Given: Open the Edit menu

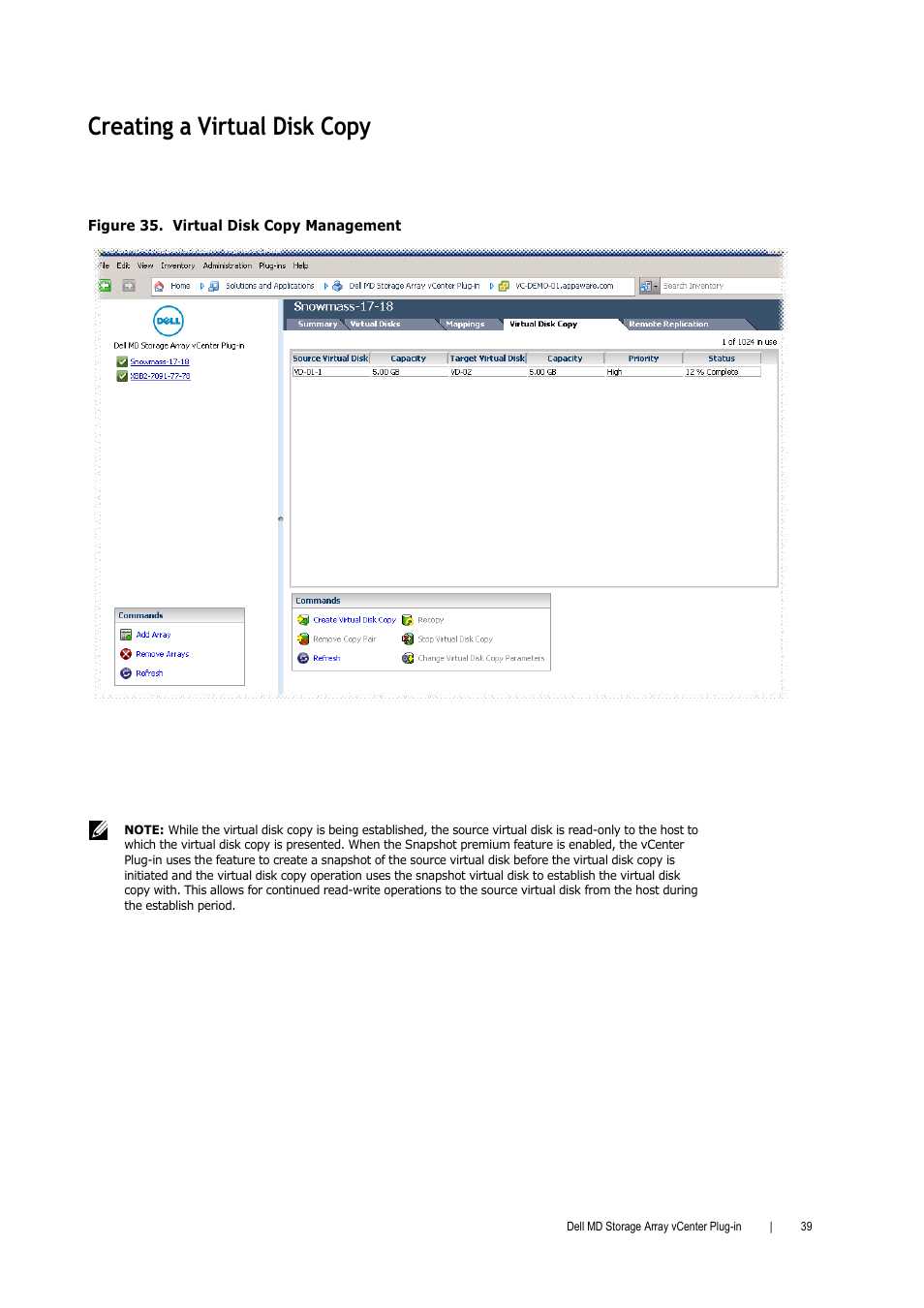Looking at the screenshot, I should point(123,265).
